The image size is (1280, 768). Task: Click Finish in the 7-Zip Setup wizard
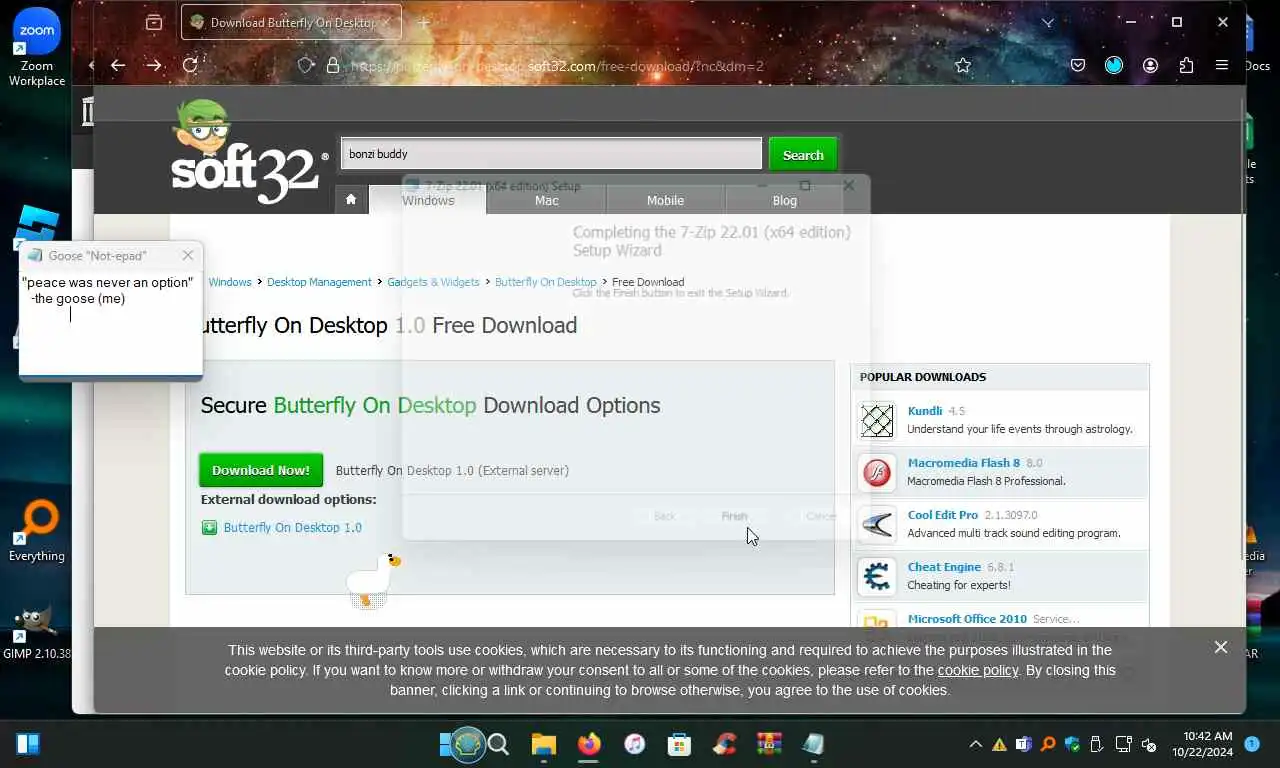click(734, 516)
